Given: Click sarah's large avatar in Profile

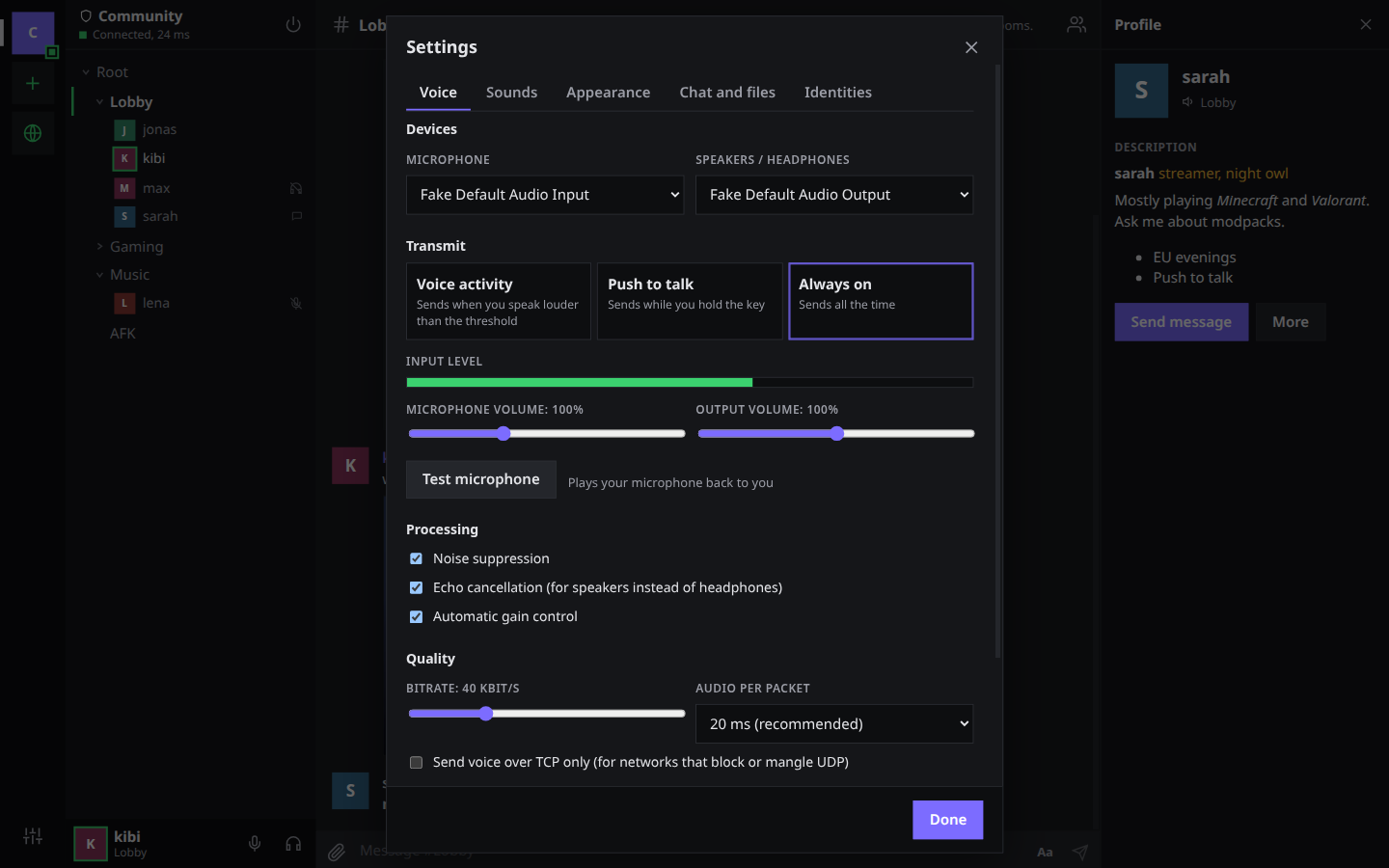Looking at the screenshot, I should tap(1141, 91).
